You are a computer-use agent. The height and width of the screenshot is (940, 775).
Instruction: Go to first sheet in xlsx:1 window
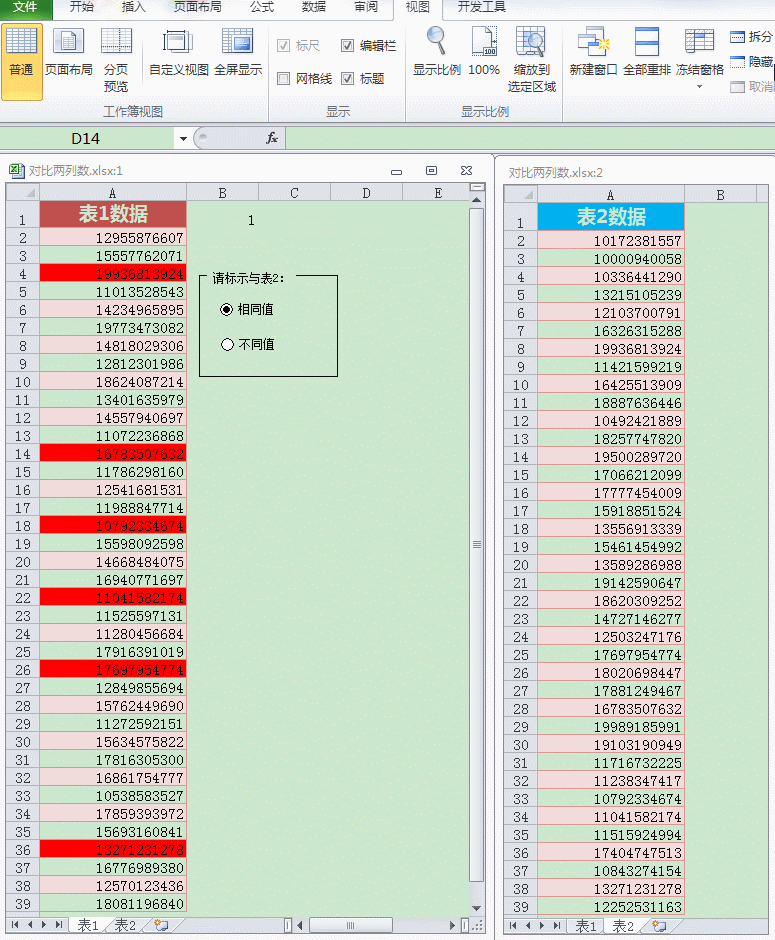coord(15,925)
